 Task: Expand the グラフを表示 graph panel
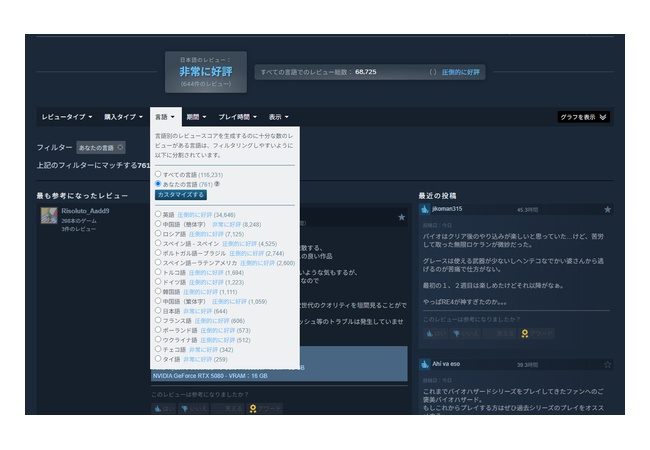tap(583, 117)
